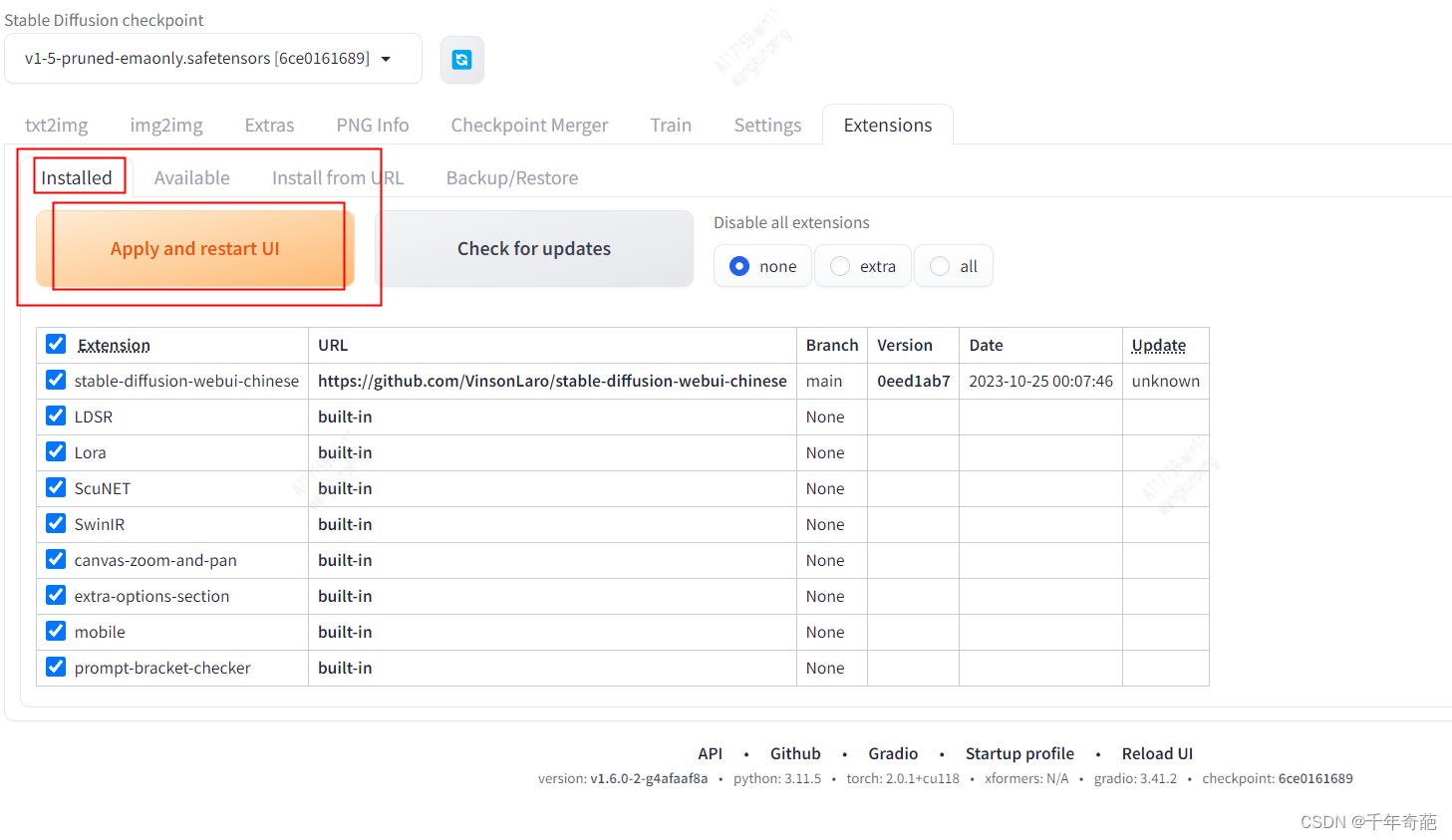This screenshot has height=840, width=1452.
Task: Select the 'extra' disable option
Action: coord(863,266)
